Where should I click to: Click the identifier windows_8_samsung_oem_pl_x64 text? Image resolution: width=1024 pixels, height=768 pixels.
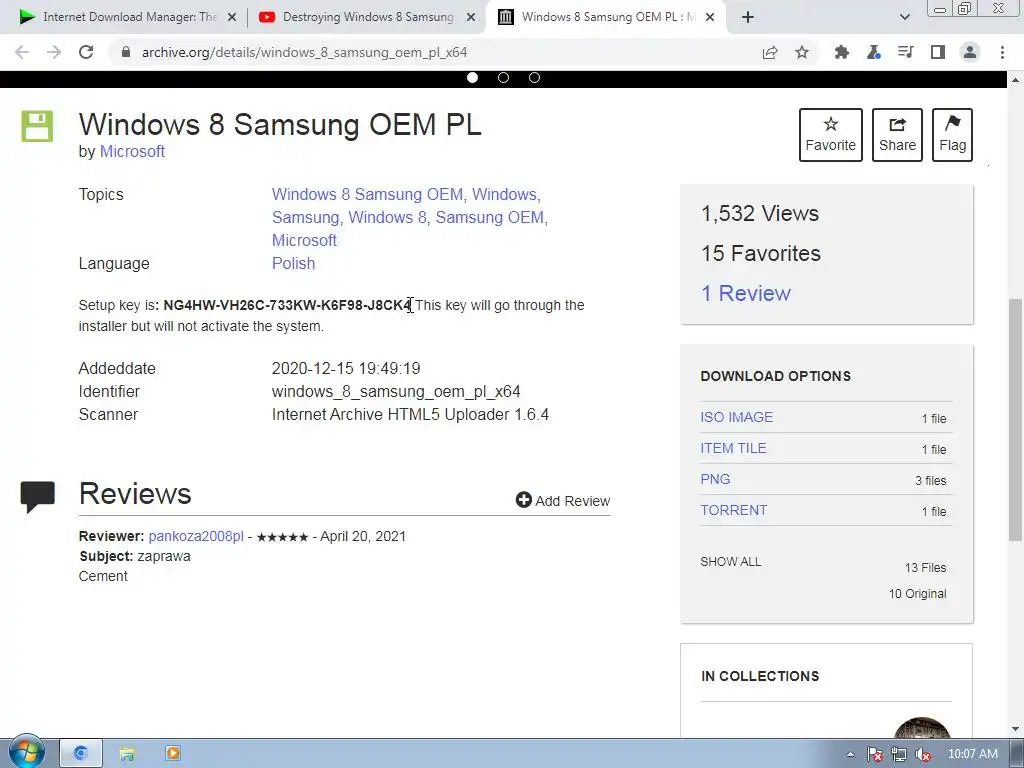click(x=396, y=391)
